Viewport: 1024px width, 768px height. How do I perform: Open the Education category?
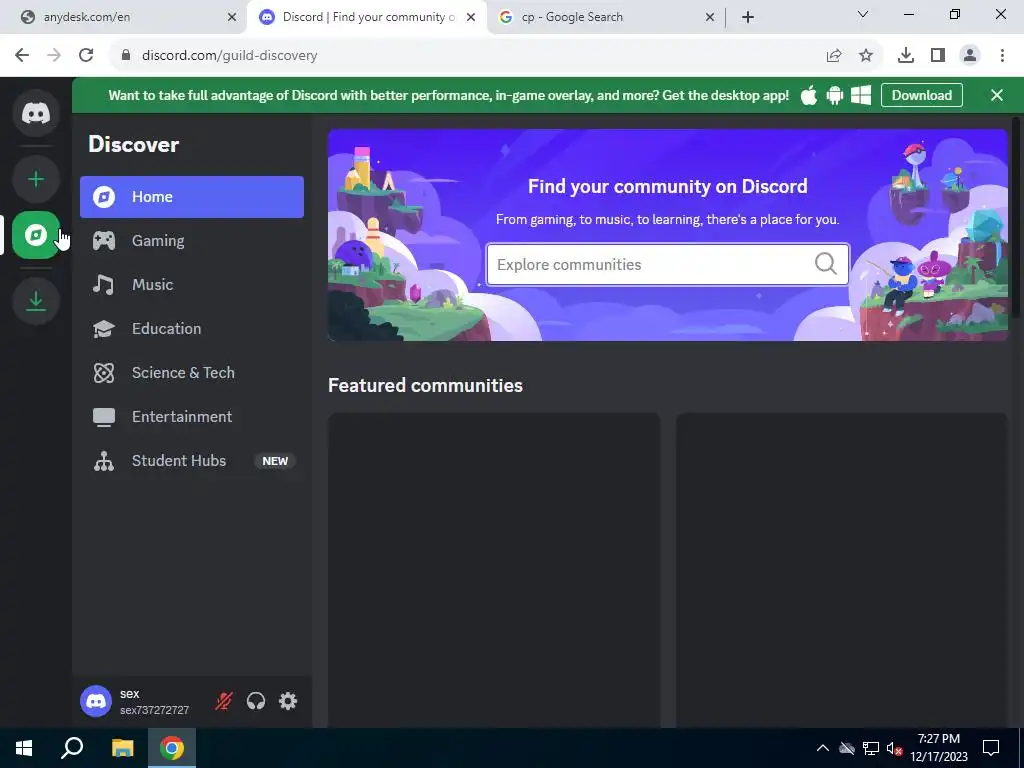coord(192,328)
